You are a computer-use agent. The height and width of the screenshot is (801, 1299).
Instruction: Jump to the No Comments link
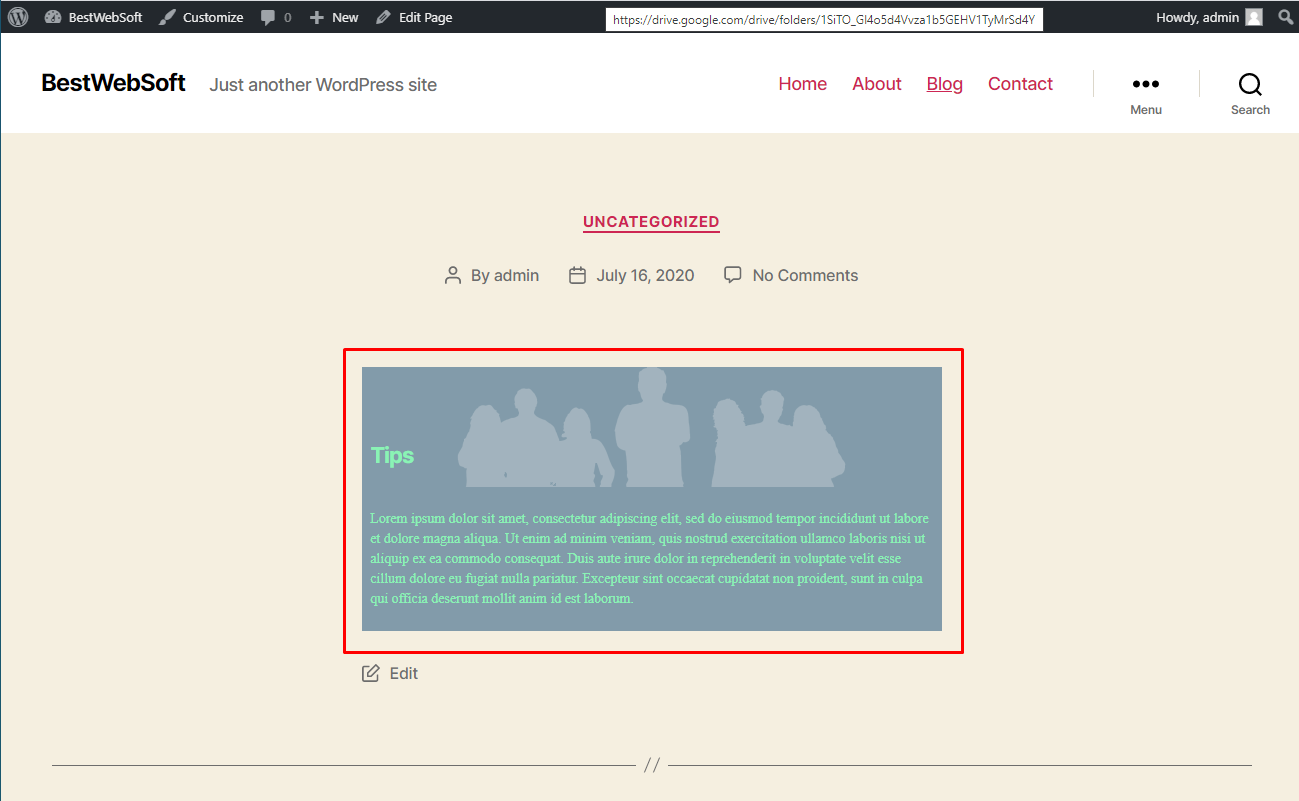[805, 275]
